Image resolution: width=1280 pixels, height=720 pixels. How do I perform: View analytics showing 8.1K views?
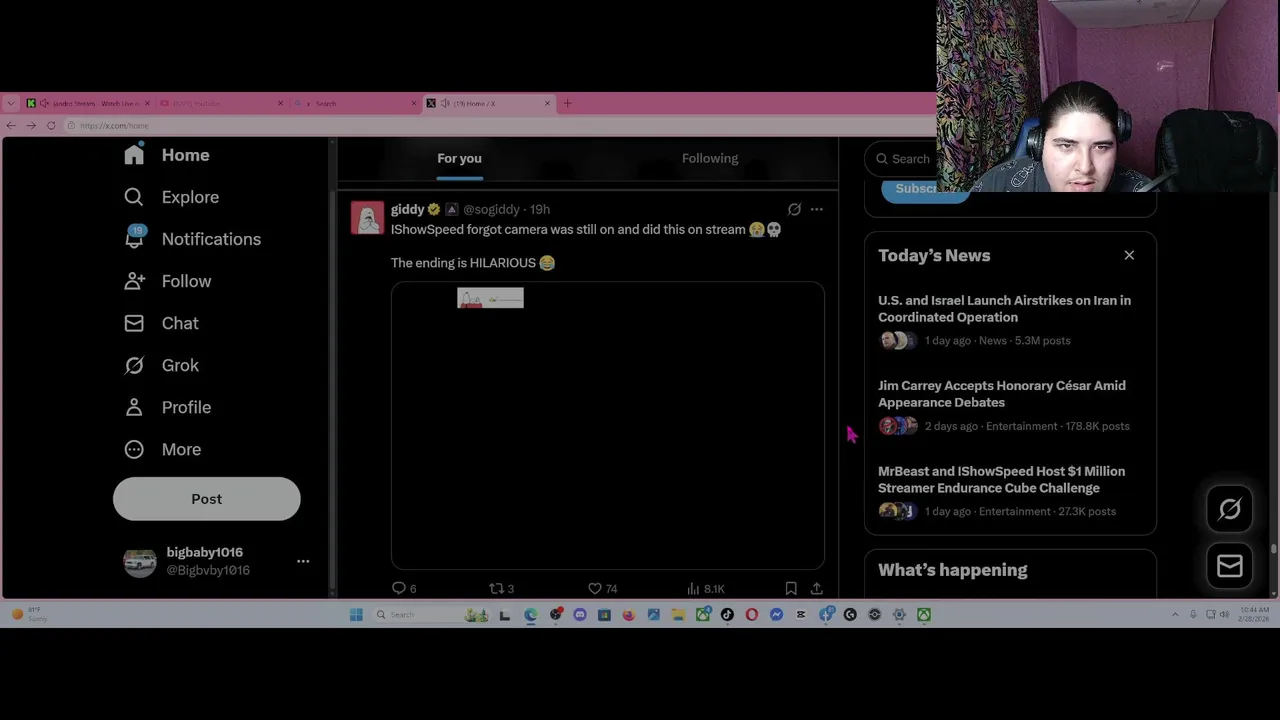706,588
